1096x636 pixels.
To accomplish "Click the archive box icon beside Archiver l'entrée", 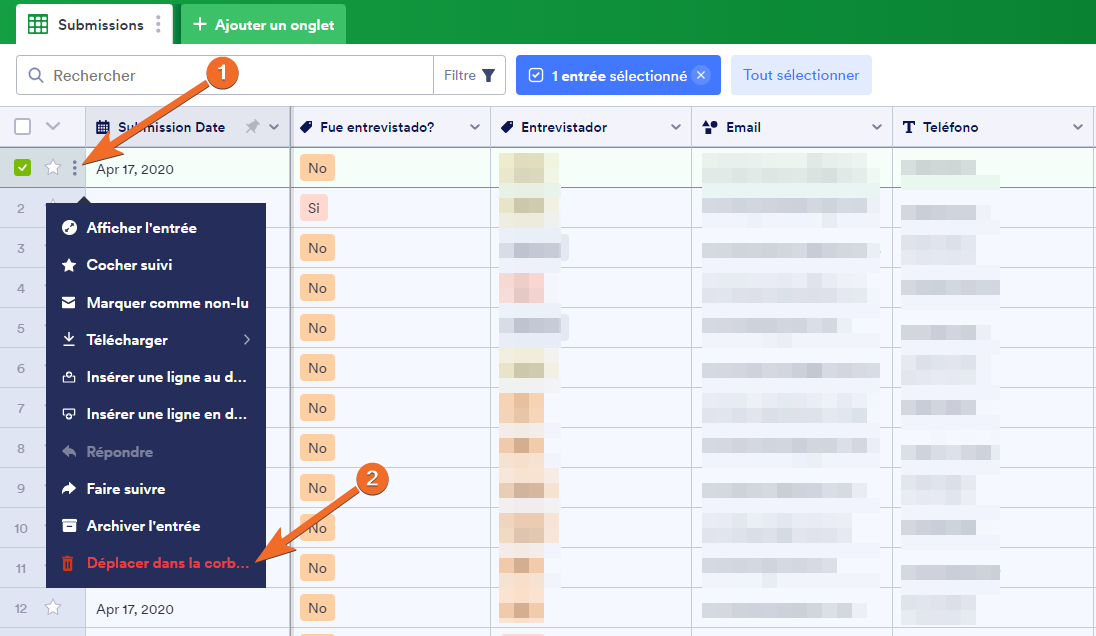I will [68, 526].
